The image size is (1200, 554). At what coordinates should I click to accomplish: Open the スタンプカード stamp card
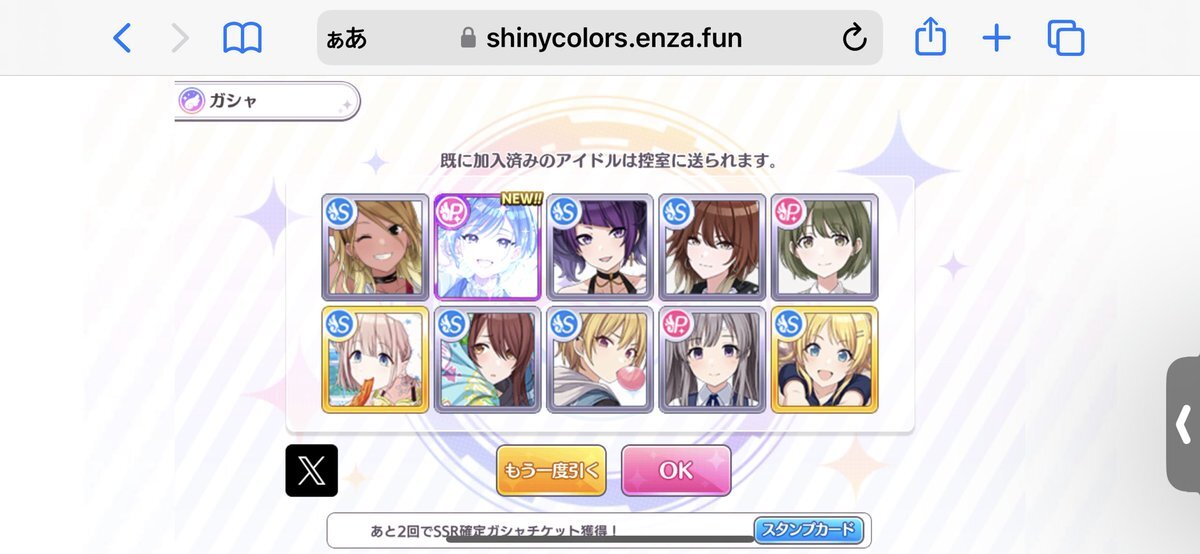[809, 529]
